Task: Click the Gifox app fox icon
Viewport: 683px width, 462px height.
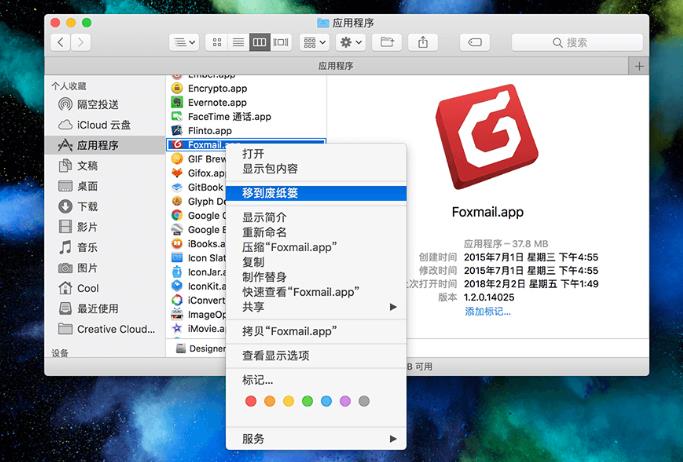Action: [177, 173]
